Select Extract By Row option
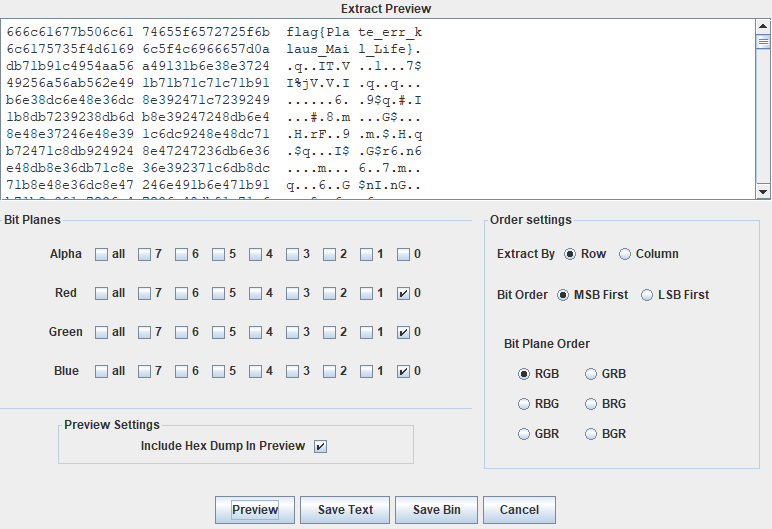The width and height of the screenshot is (772, 529). [x=570, y=254]
